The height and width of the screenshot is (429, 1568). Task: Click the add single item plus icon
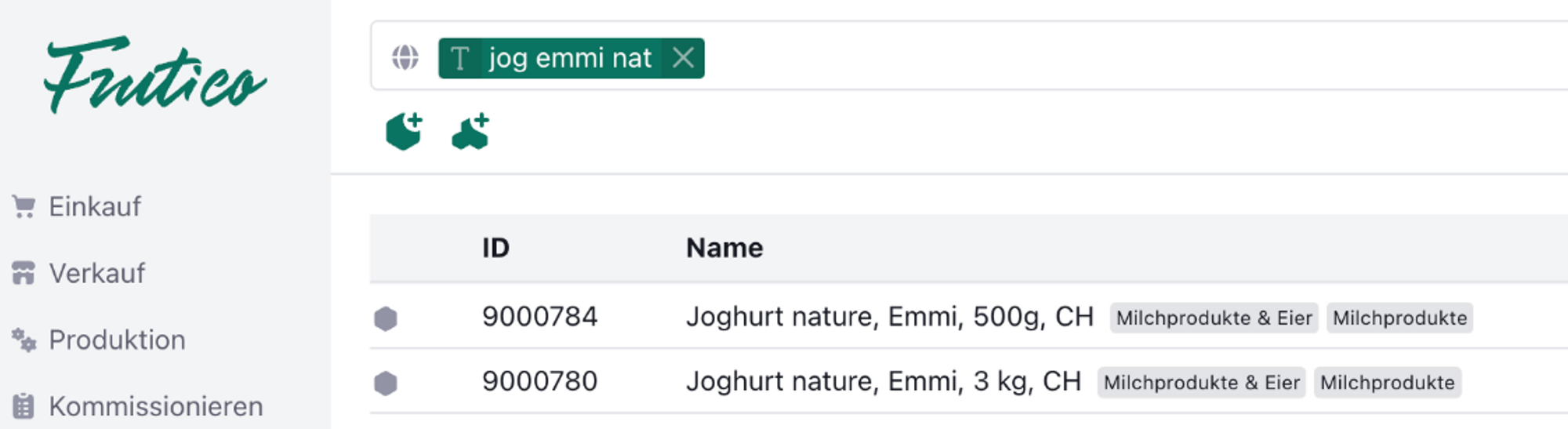pos(404,131)
